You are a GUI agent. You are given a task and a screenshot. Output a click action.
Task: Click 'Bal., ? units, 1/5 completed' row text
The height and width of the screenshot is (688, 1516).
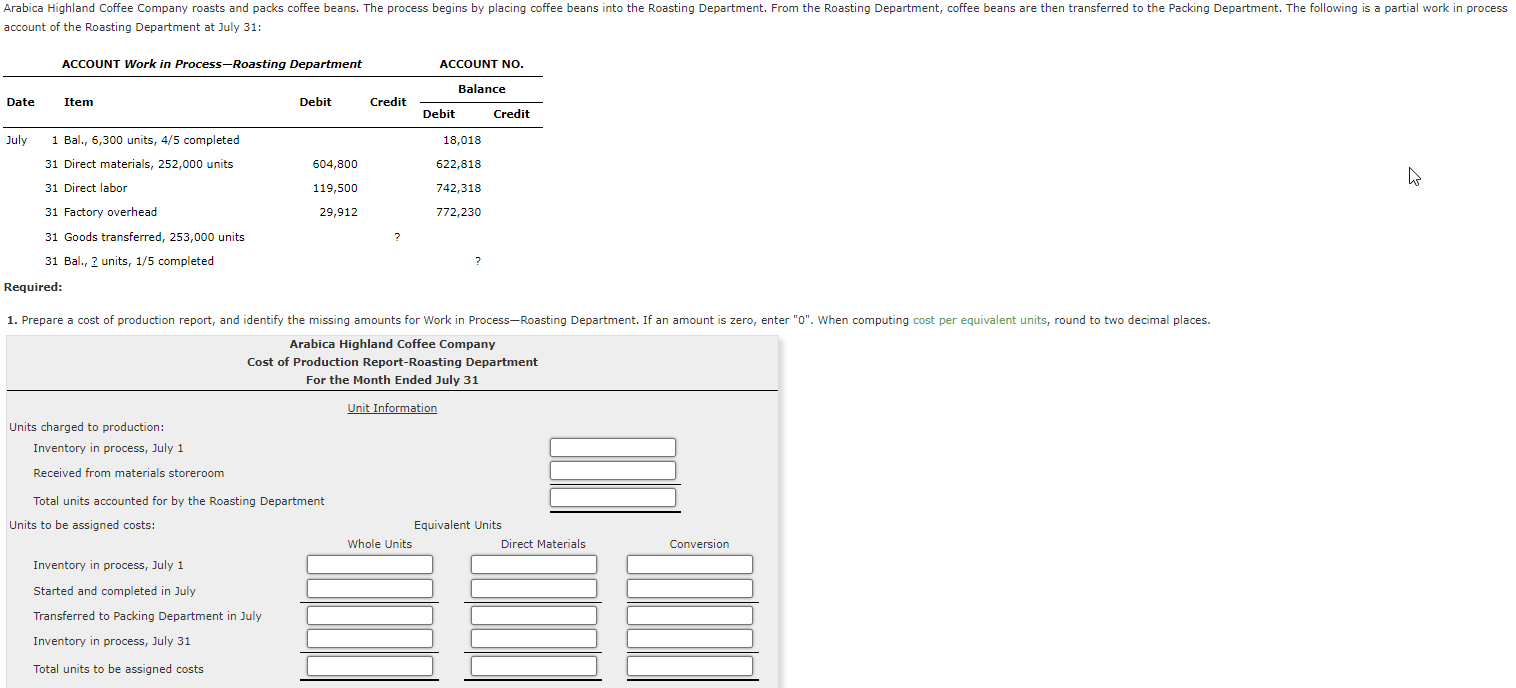click(x=139, y=261)
